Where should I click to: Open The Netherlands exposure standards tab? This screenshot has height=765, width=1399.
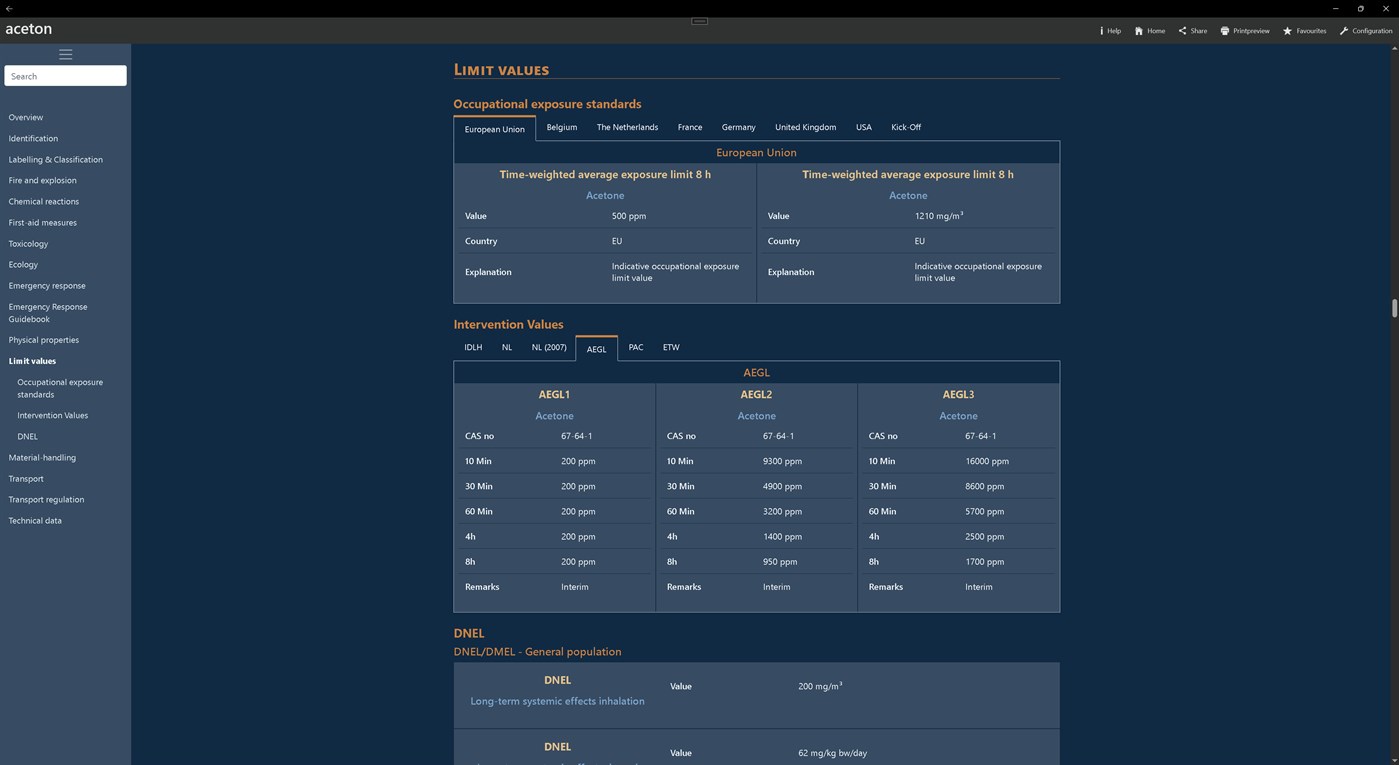(x=627, y=127)
